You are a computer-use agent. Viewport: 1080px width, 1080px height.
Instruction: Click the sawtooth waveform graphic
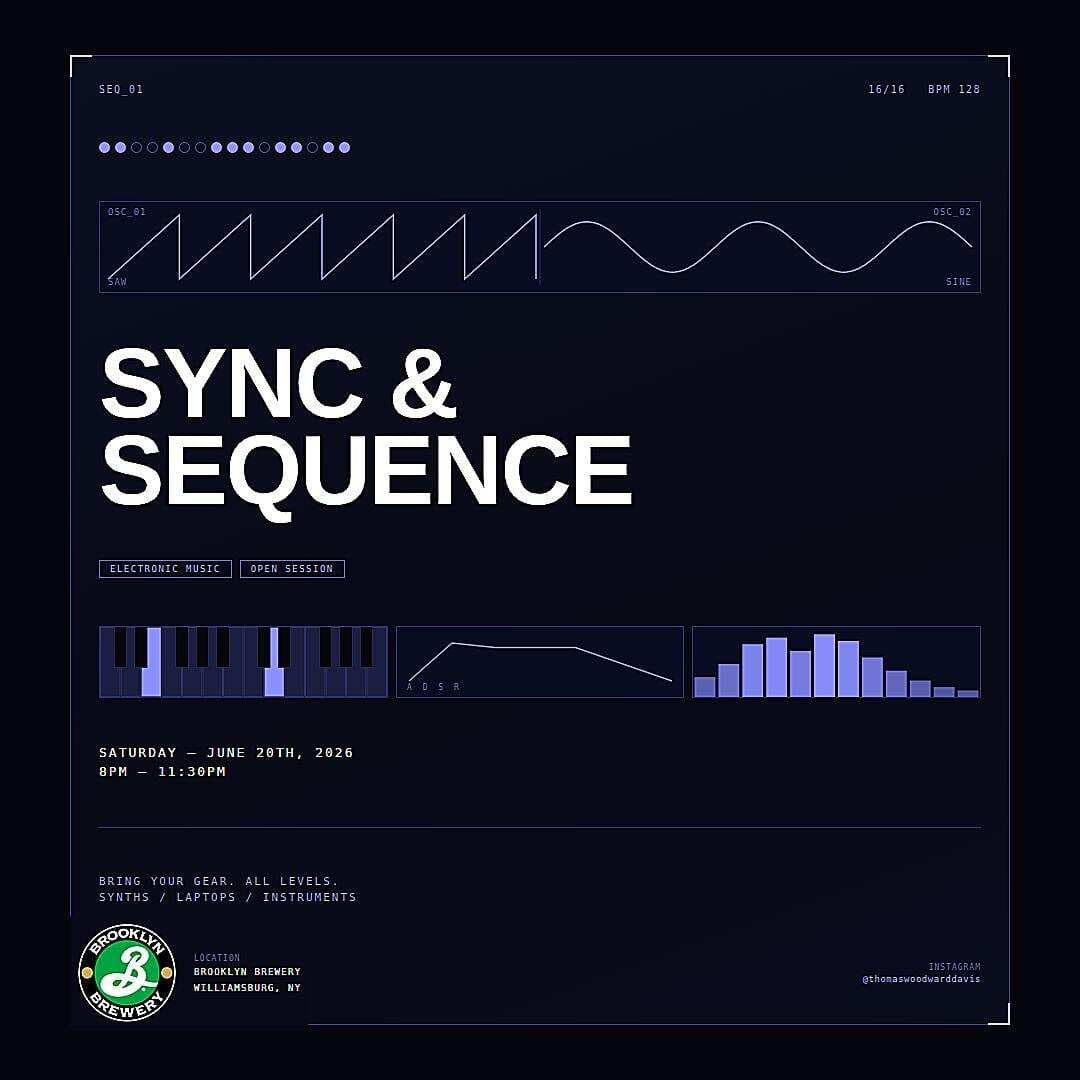(322, 247)
